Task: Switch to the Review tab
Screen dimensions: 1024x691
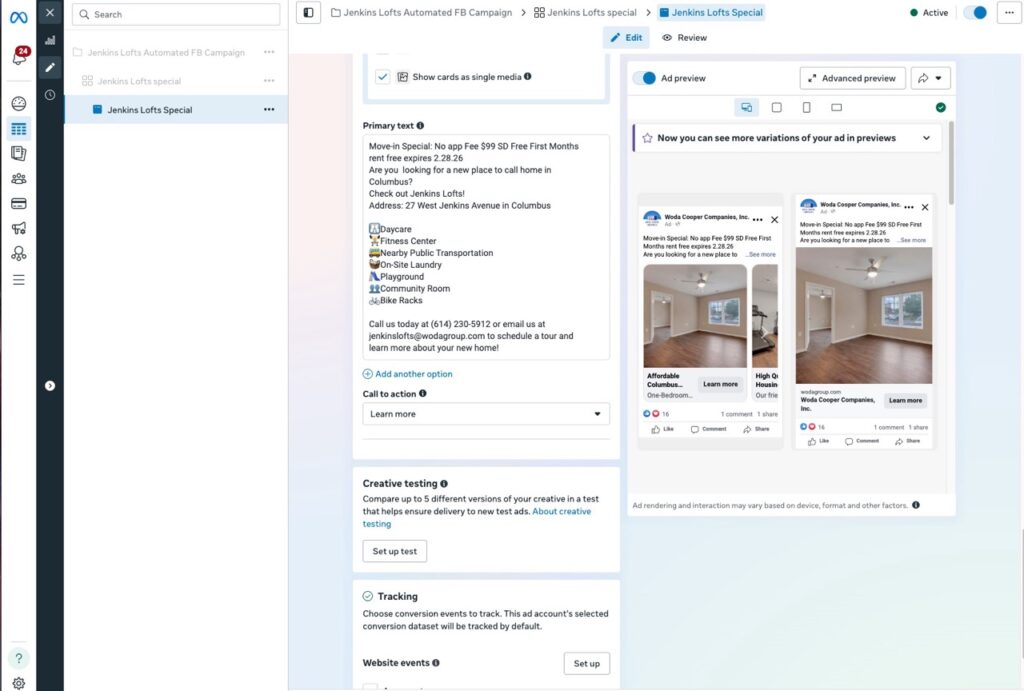Action: point(684,38)
